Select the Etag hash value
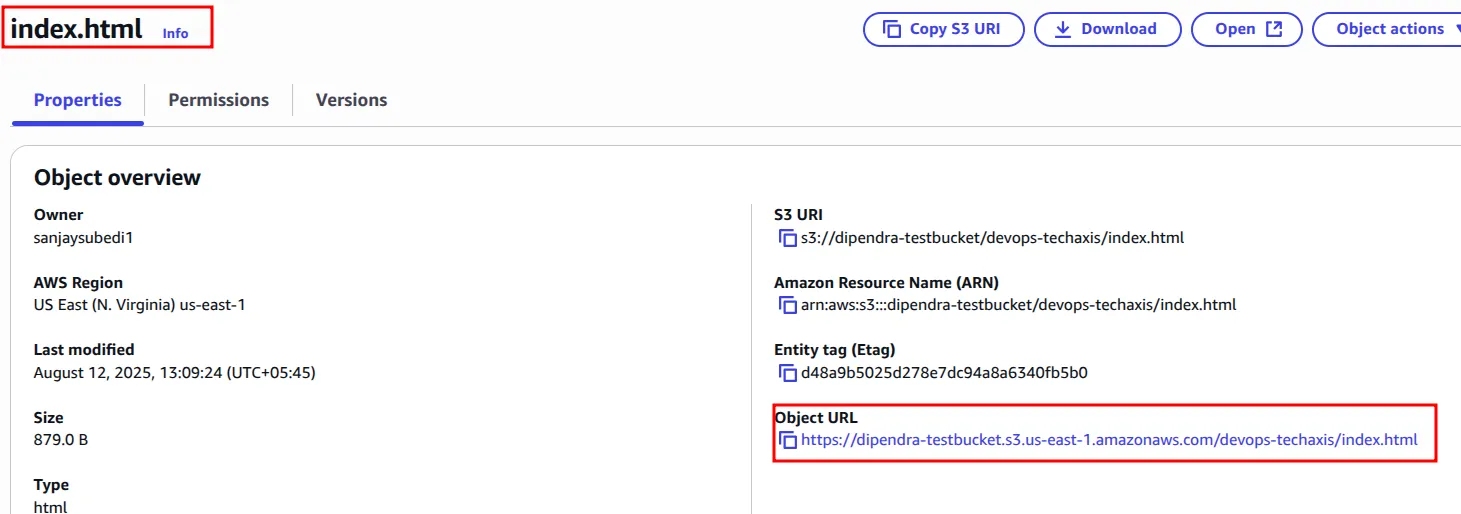 [x=944, y=373]
